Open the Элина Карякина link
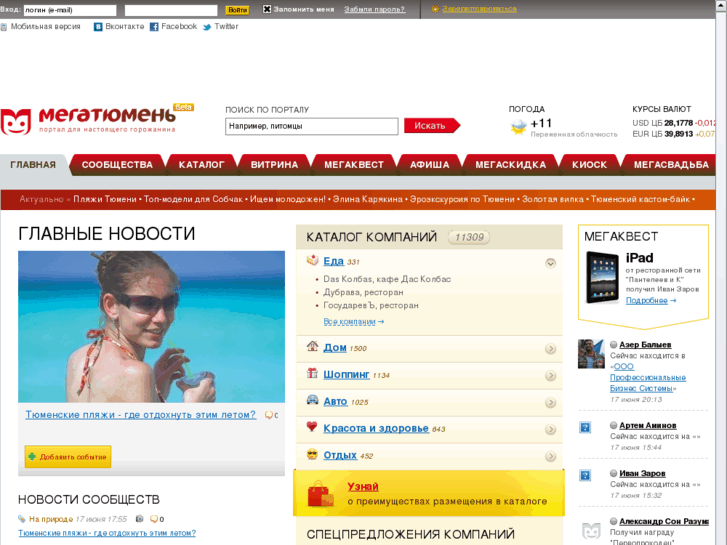This screenshot has height=545, width=727. (368, 199)
